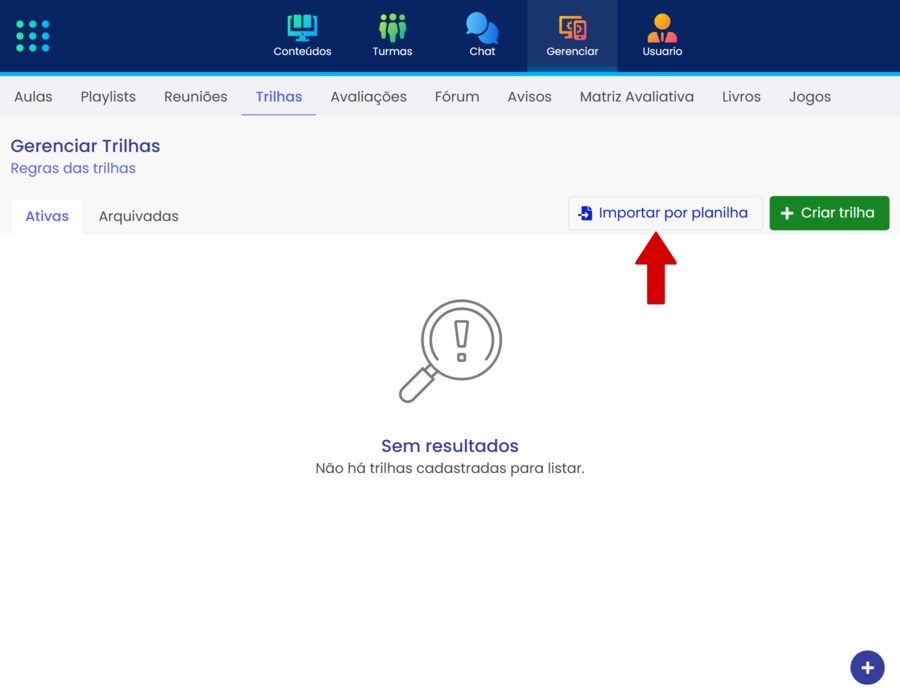The width and height of the screenshot is (900, 700).
Task: Open the Usuario profile section
Action: (x=662, y=36)
